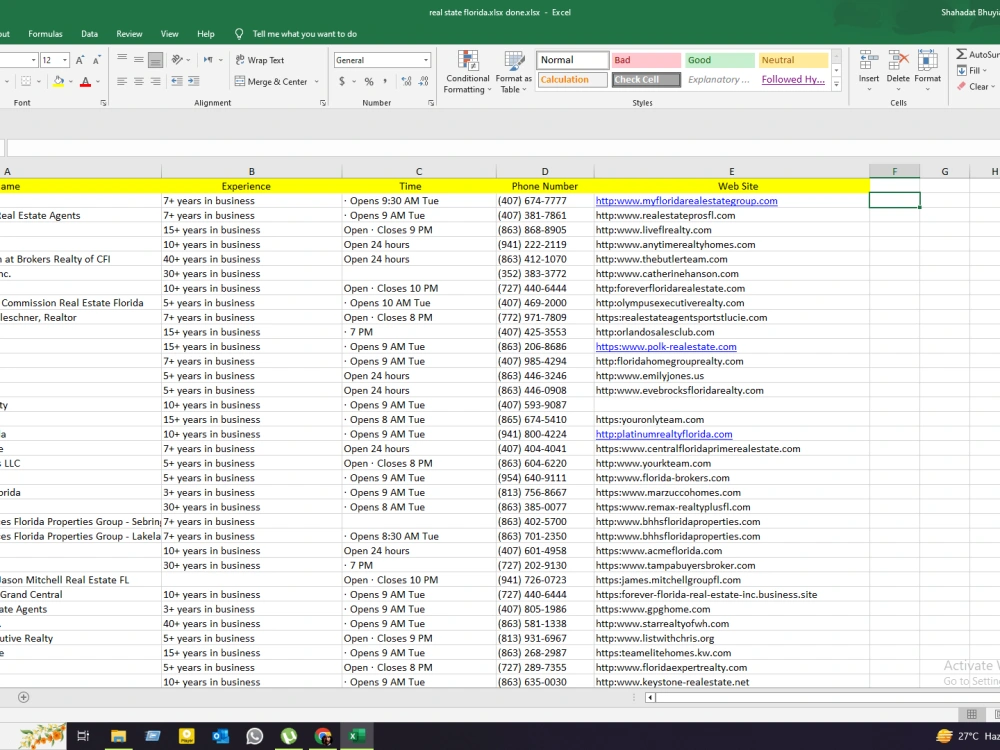Open Fill Color dropdown arrow
This screenshot has width=1000, height=750.
tap(70, 82)
